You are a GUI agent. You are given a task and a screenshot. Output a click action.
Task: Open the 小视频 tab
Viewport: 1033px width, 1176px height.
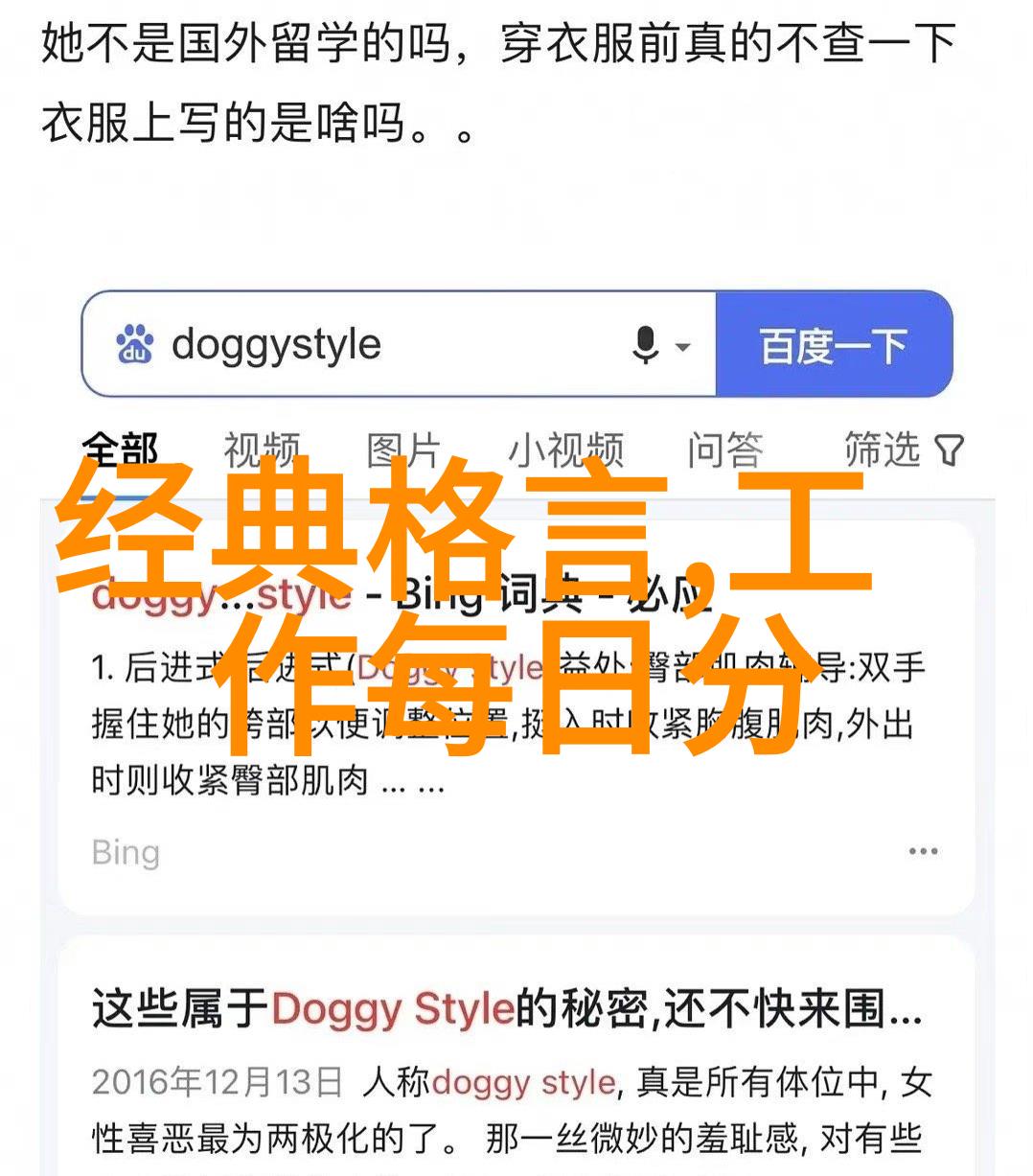pos(565,450)
